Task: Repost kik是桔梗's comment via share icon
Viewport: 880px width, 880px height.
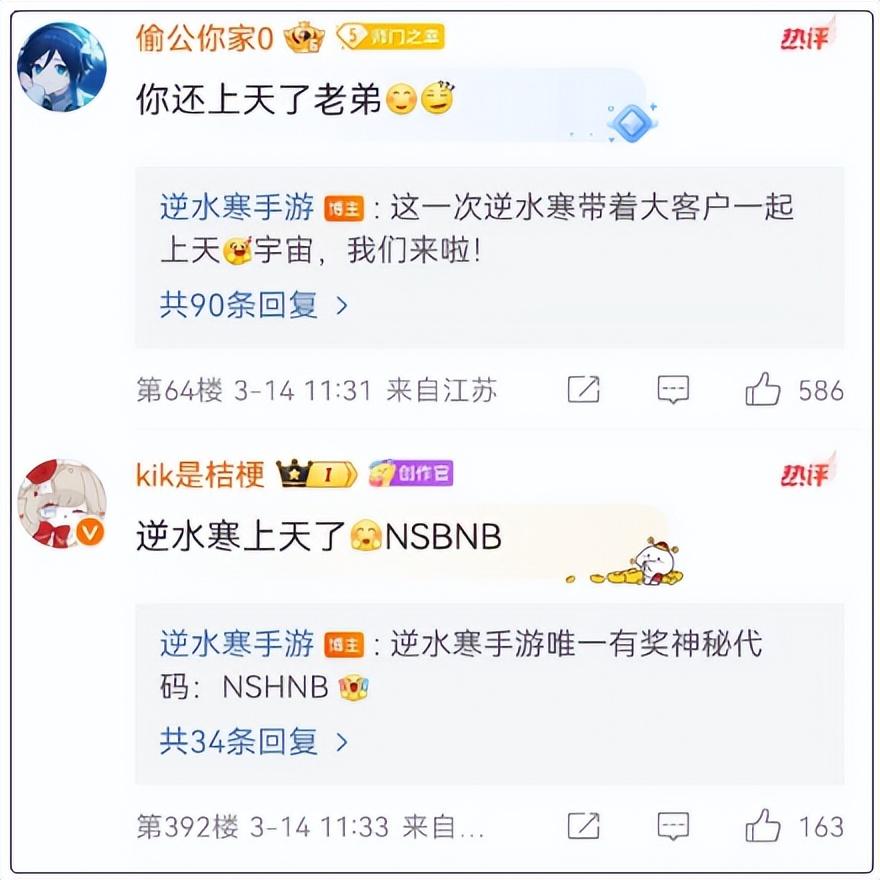Action: (584, 826)
